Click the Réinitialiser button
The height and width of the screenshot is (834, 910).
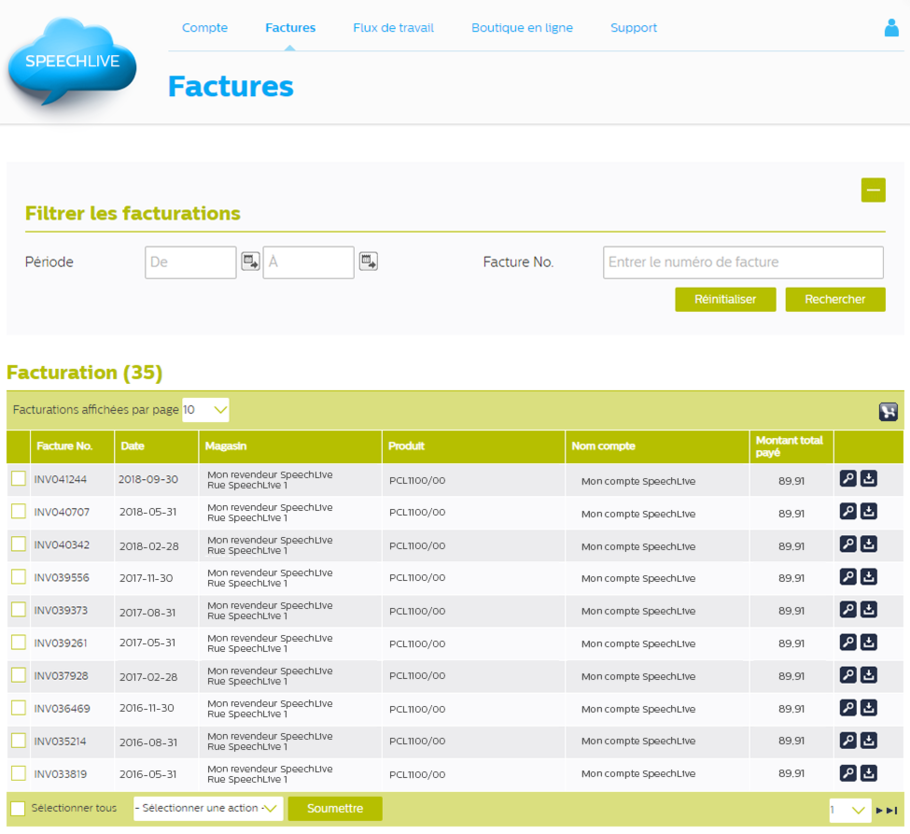click(x=725, y=299)
